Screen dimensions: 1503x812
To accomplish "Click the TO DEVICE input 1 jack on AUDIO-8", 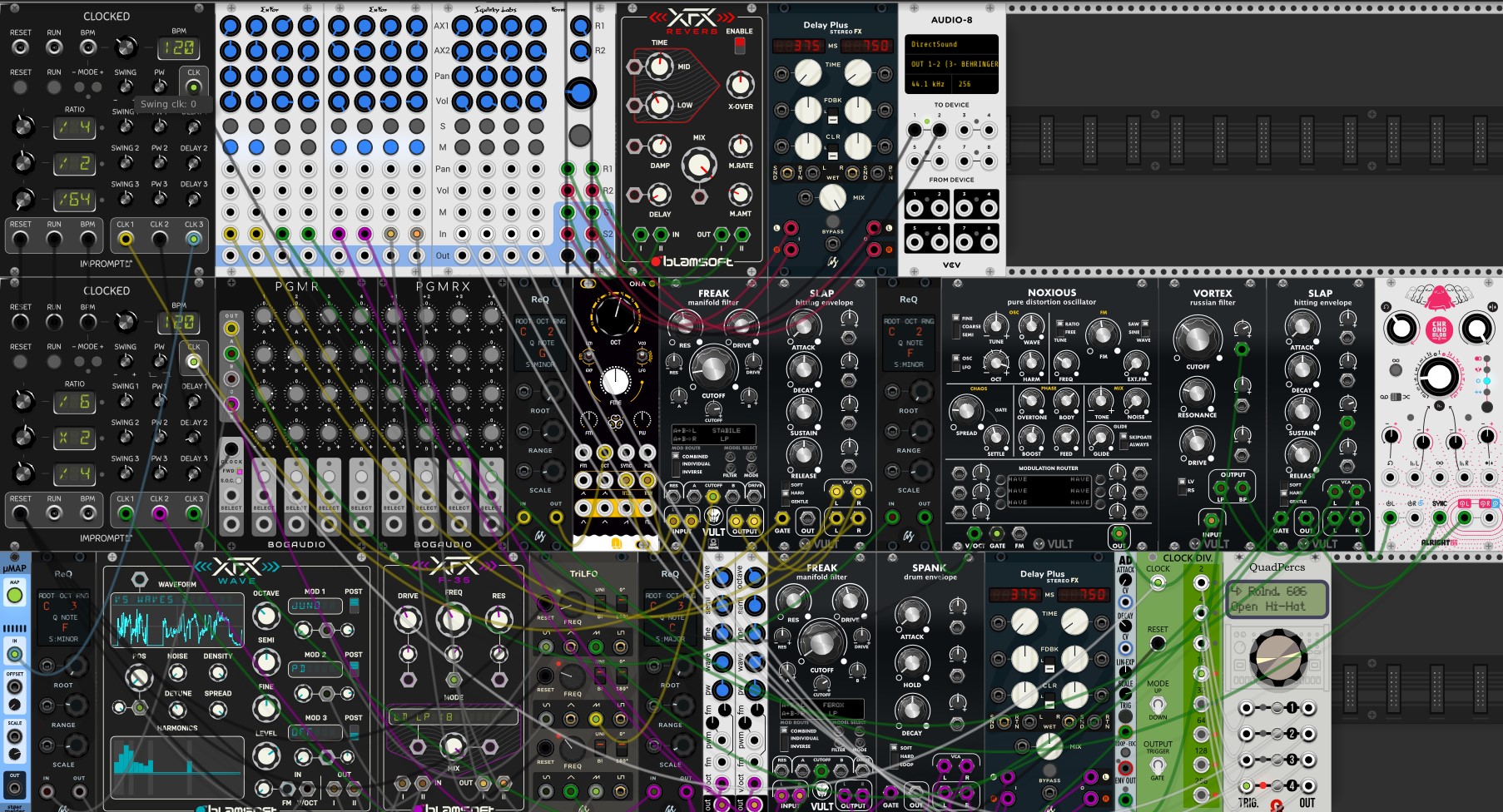I will click(915, 130).
